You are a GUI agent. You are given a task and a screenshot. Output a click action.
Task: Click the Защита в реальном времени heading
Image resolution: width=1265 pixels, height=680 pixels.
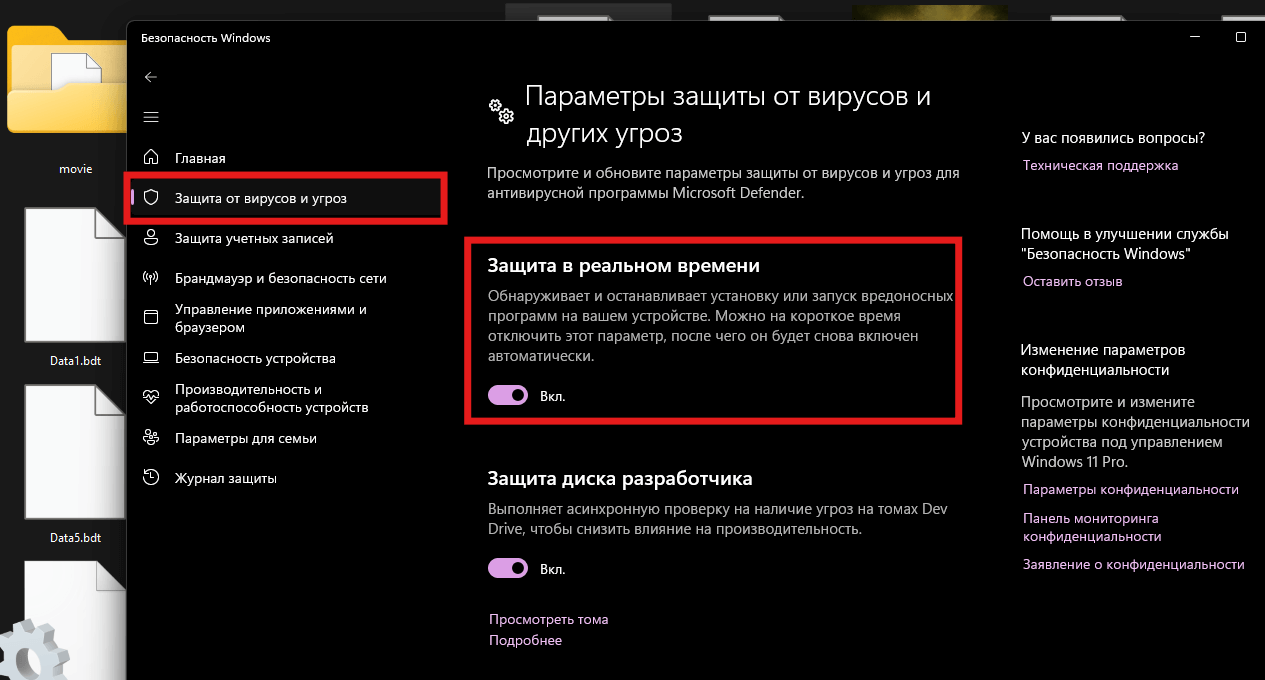(x=624, y=266)
